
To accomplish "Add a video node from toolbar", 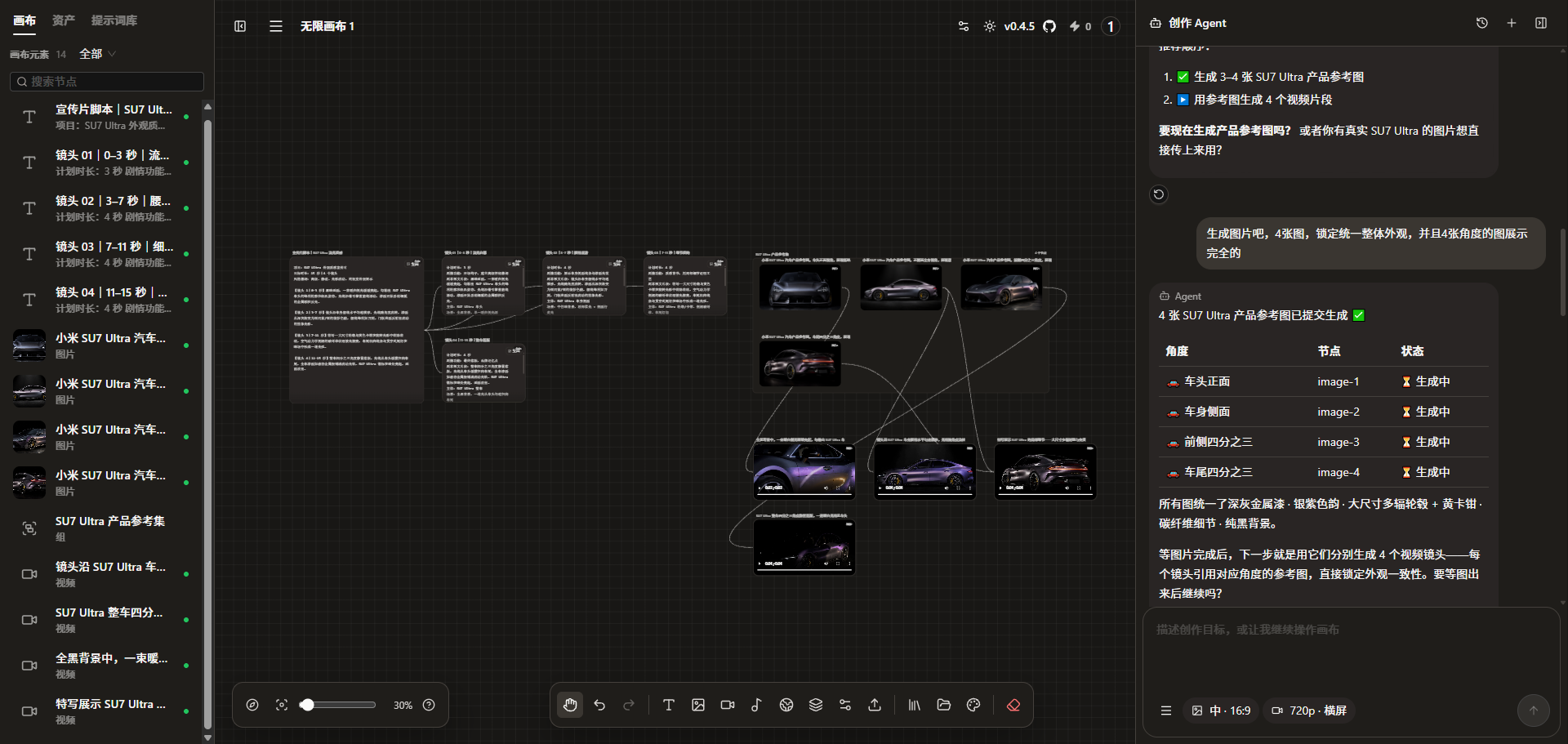I will tap(728, 705).
